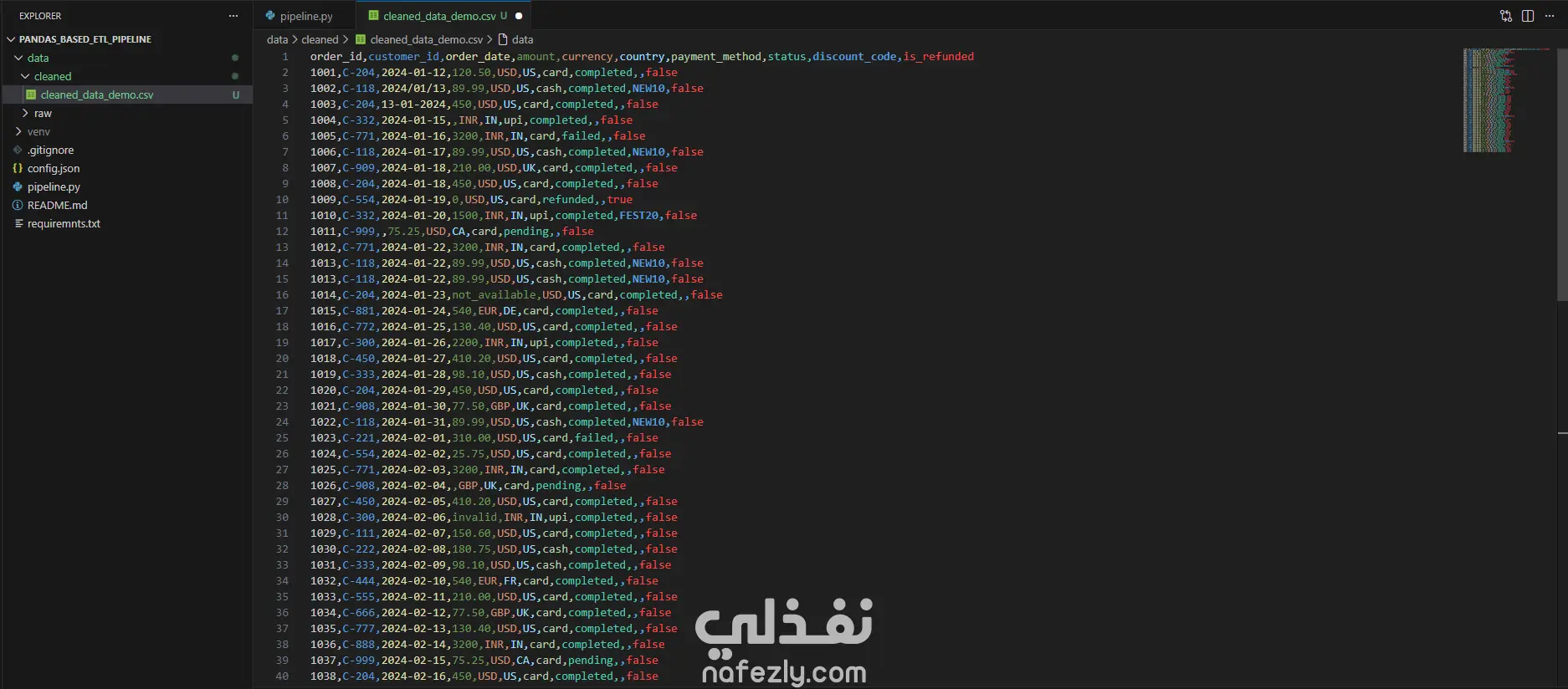Click EUR currency in order 1032
The image size is (1568, 689).
[x=487, y=581]
